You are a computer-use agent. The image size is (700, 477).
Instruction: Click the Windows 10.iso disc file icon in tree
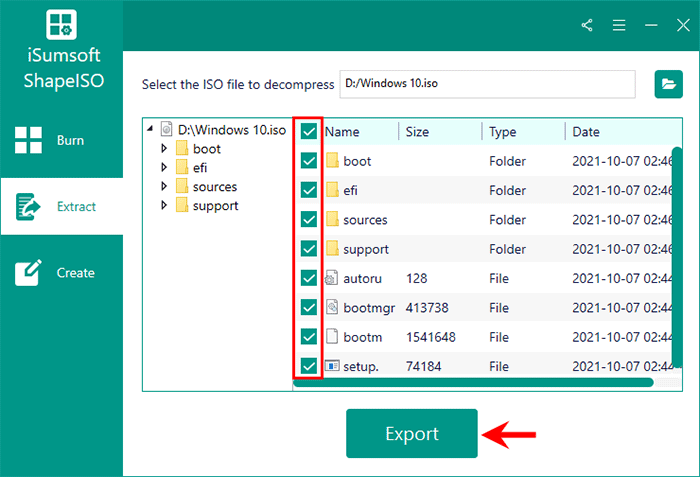click(x=167, y=129)
